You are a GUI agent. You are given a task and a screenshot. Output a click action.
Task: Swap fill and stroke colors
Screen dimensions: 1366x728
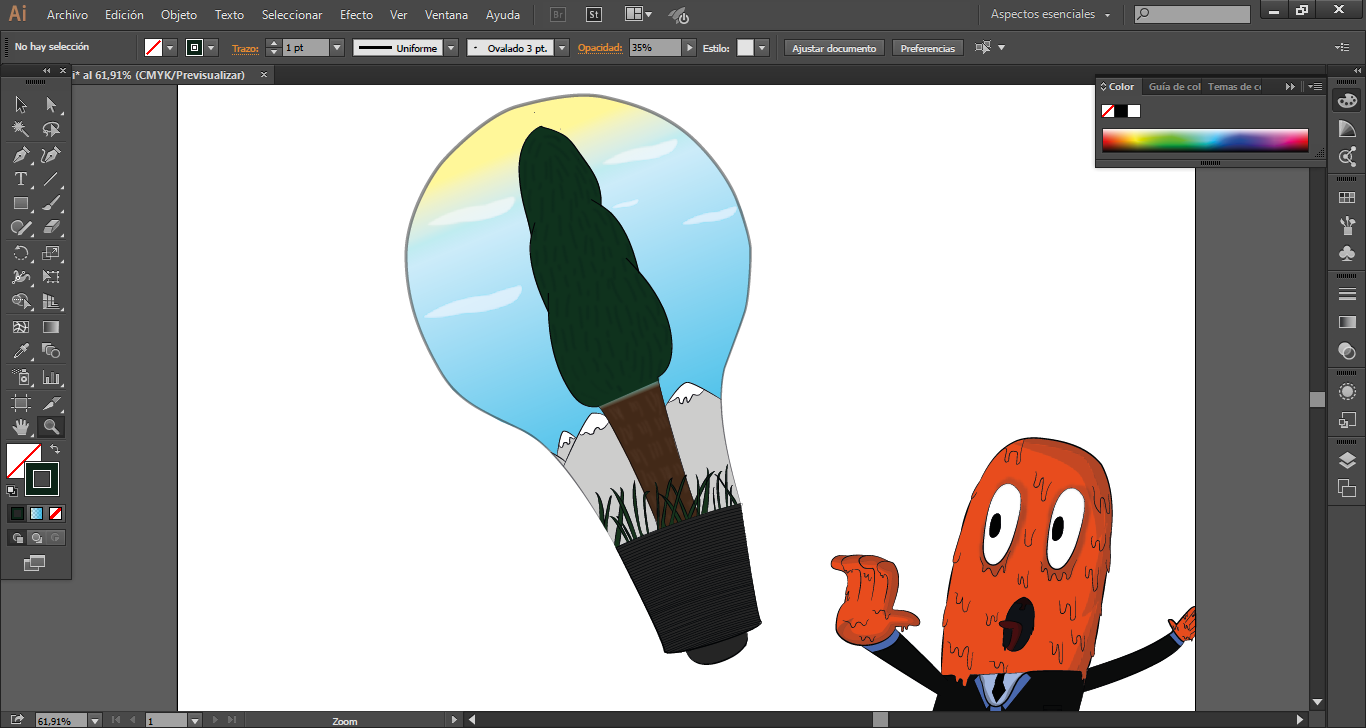(55, 450)
